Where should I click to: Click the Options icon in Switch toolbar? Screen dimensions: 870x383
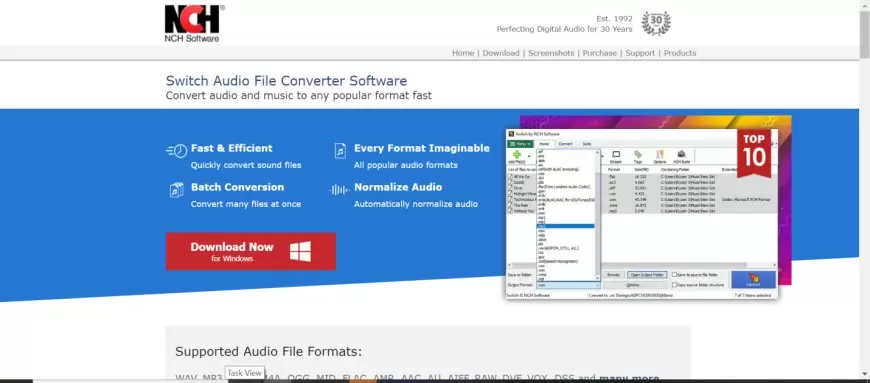(x=660, y=154)
